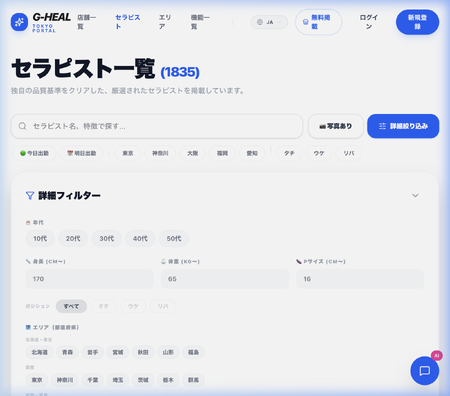Click the (1835) therapist count text
The width and height of the screenshot is (450, 396).
(x=180, y=72)
